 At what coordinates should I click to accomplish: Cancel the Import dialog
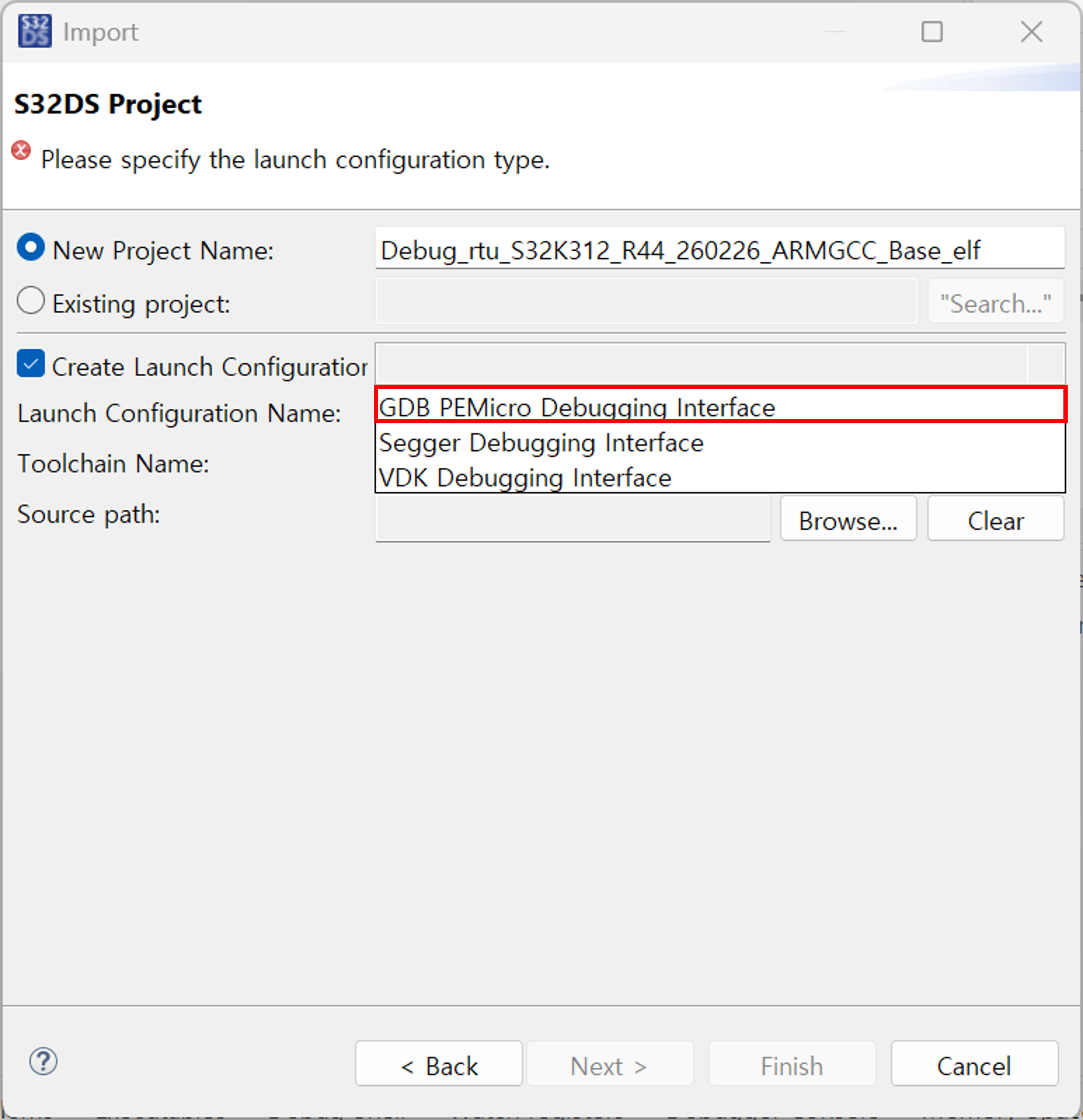tap(974, 1064)
